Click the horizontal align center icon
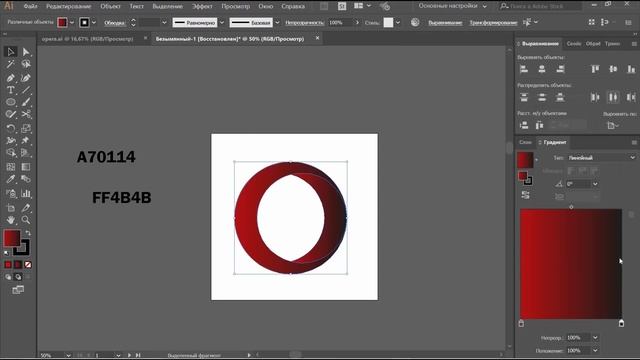 [542, 69]
